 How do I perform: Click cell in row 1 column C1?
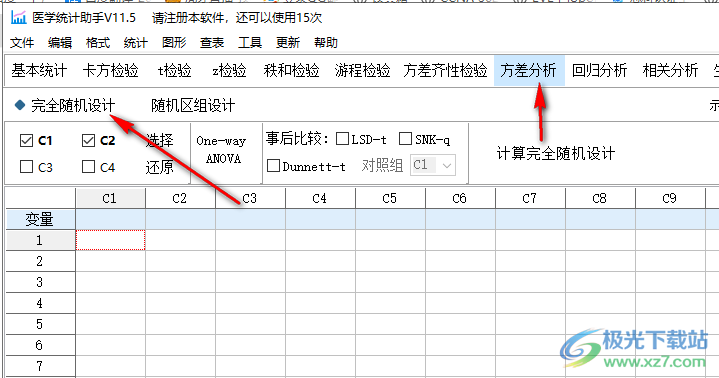pos(111,240)
